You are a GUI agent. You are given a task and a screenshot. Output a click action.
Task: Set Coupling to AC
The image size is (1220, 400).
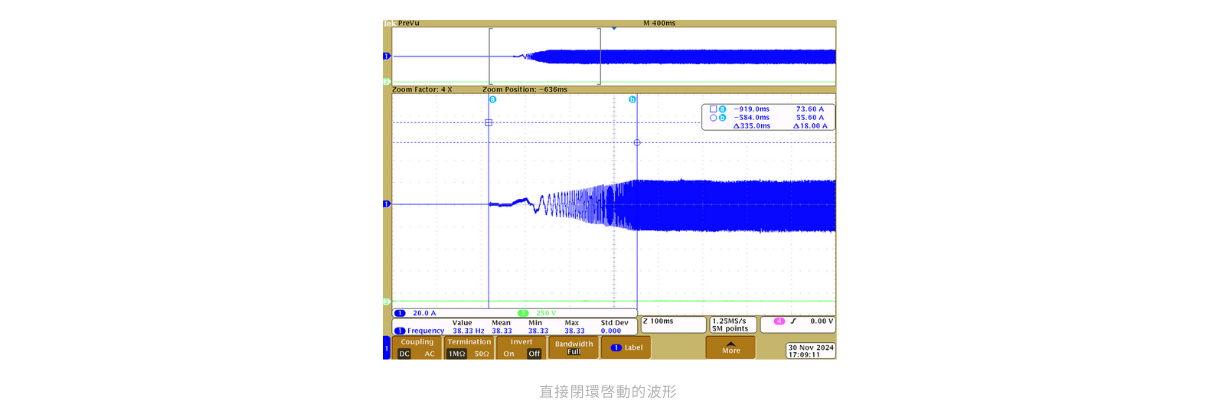pos(430,353)
